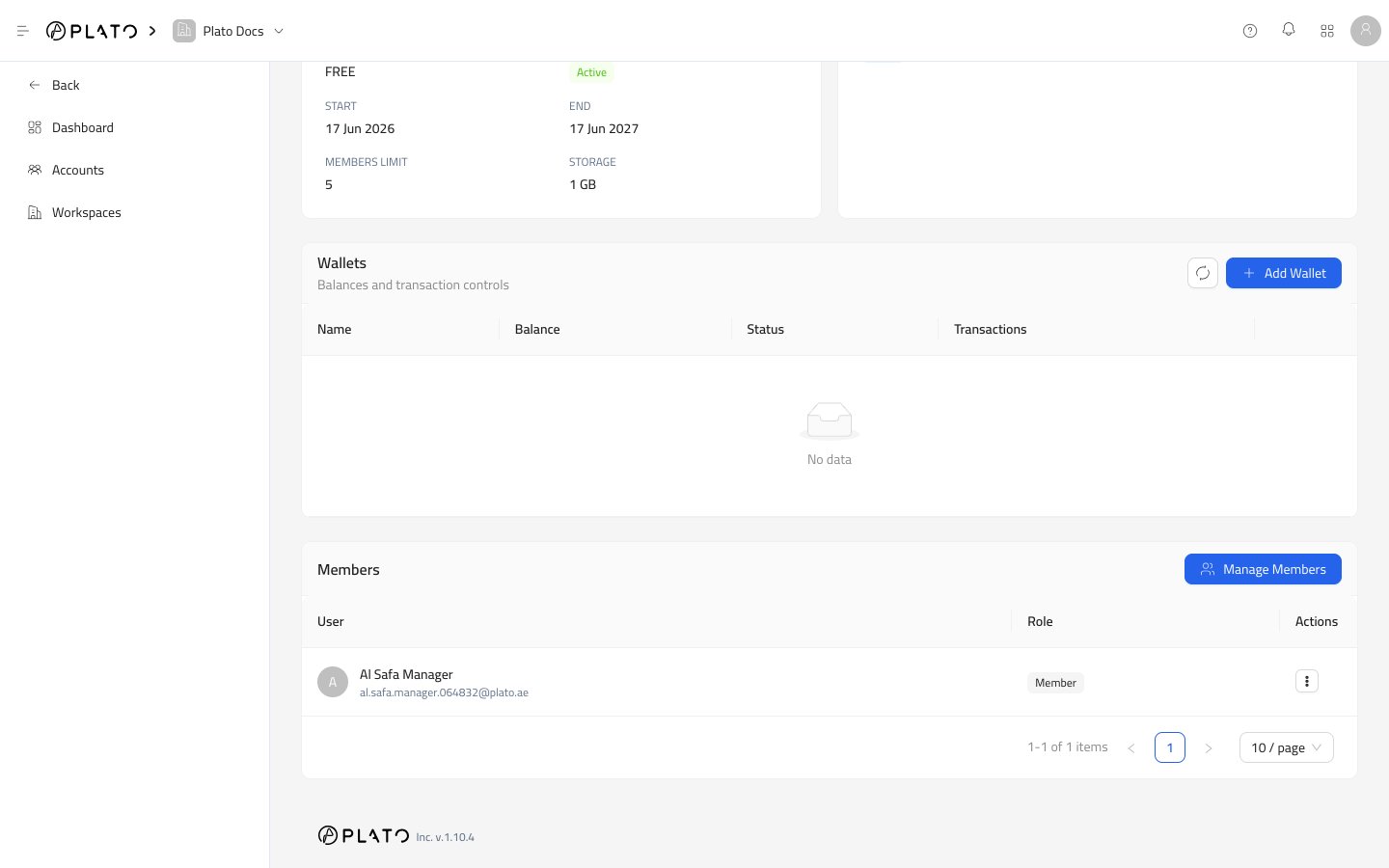Click the al.safa.manager.064832@plato.ae email
The height and width of the screenshot is (868, 1389).
(444, 692)
